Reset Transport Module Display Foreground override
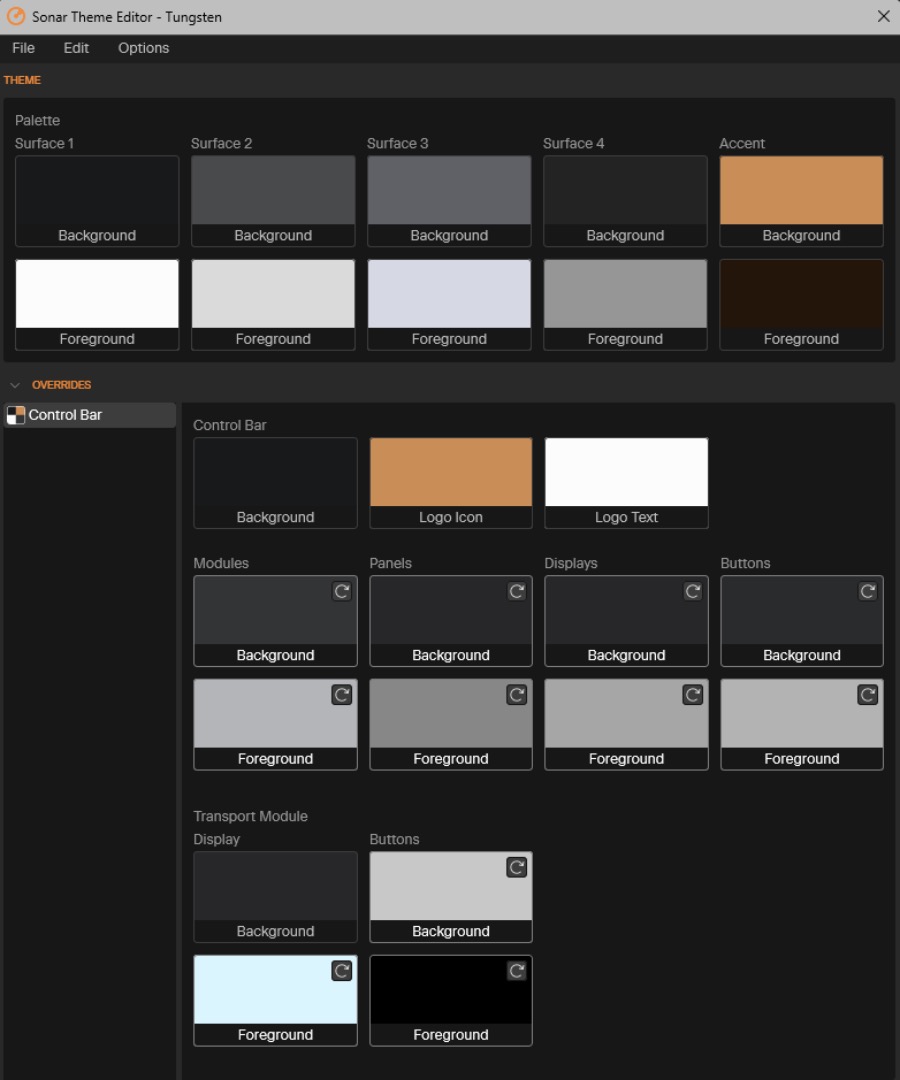The width and height of the screenshot is (900, 1080). tap(342, 970)
